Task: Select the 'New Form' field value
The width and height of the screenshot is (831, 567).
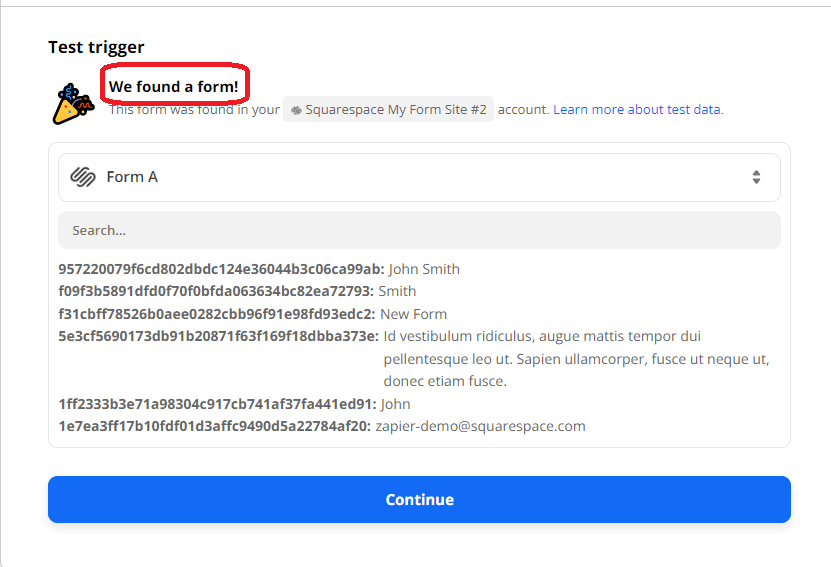Action: tap(414, 314)
